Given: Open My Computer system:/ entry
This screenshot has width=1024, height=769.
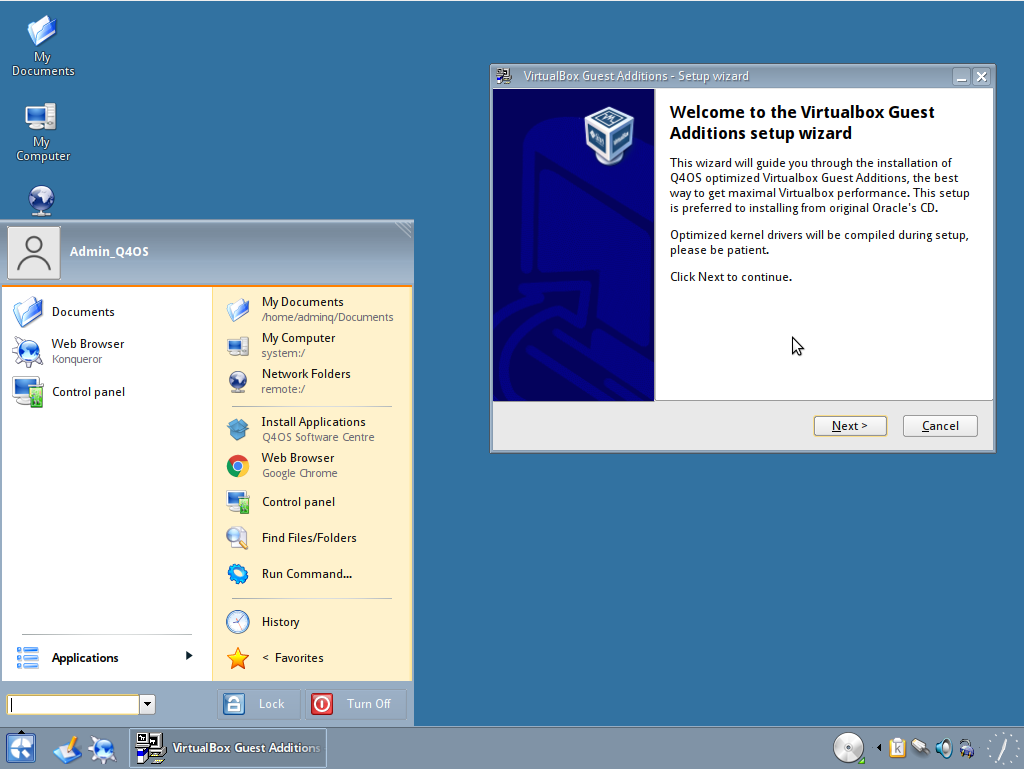Looking at the screenshot, I should 312,345.
